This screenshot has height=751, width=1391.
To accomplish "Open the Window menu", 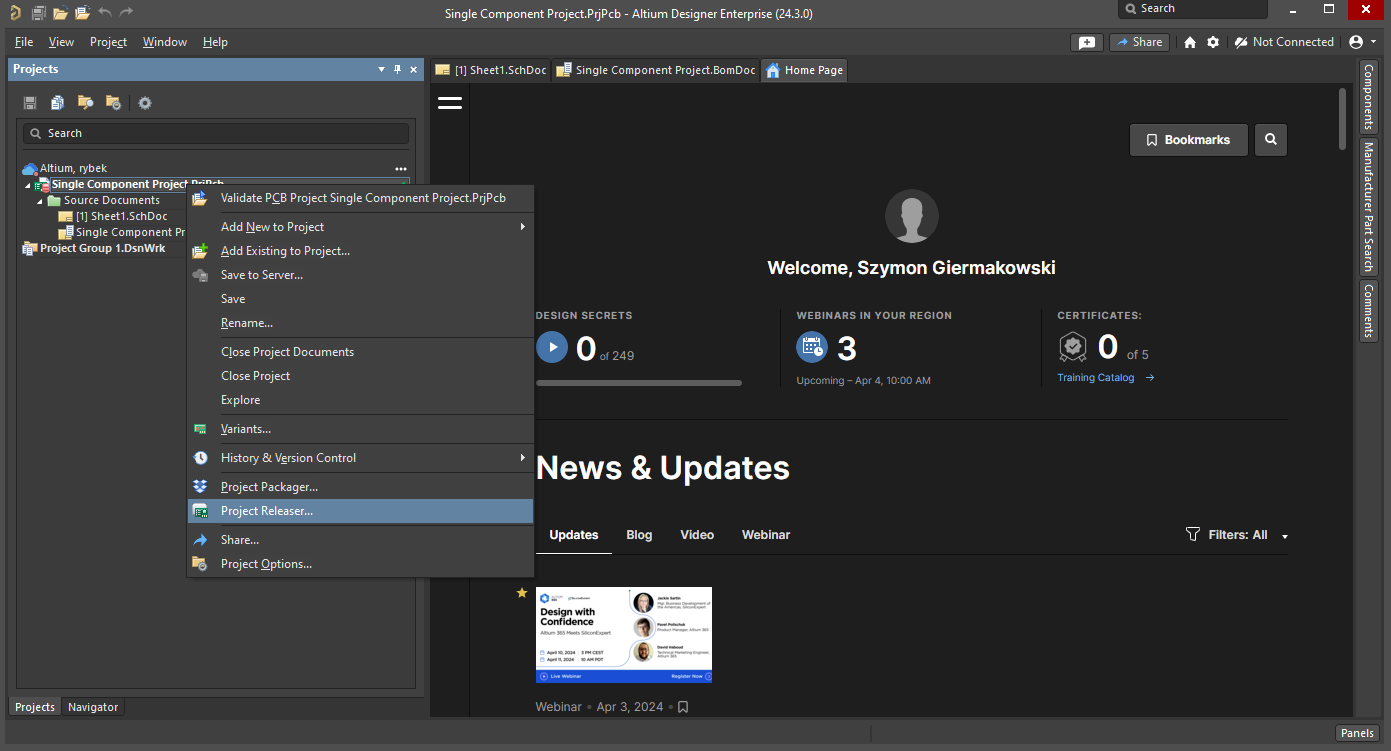I will tap(165, 42).
